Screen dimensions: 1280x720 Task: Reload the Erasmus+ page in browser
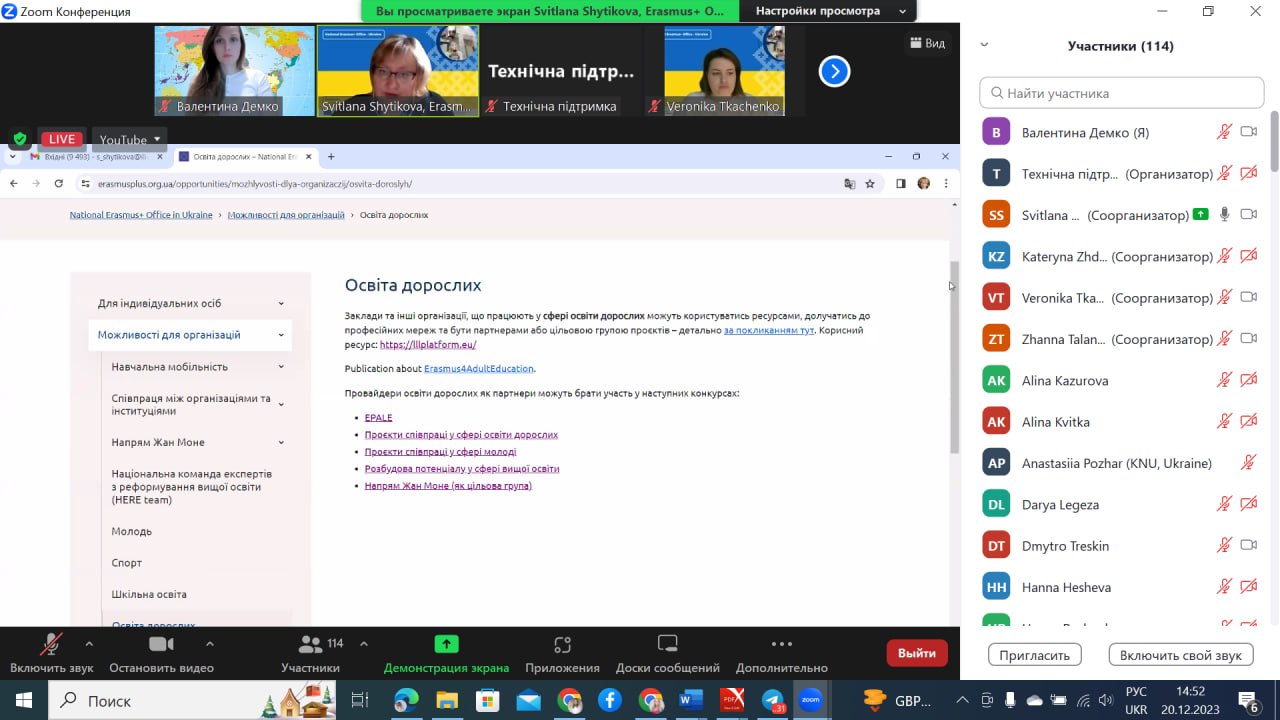click(59, 184)
